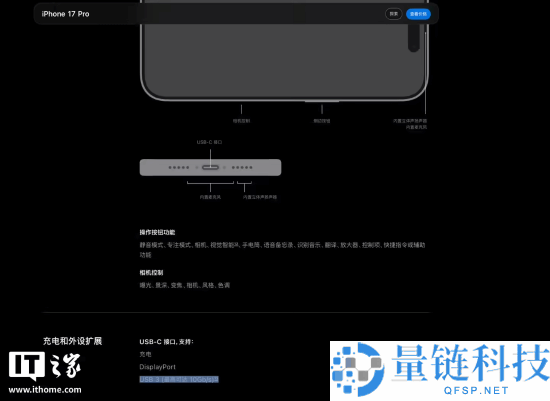
Task: Click the 内置麦克风 label below bottom-edge diagram
Action: coord(210,197)
